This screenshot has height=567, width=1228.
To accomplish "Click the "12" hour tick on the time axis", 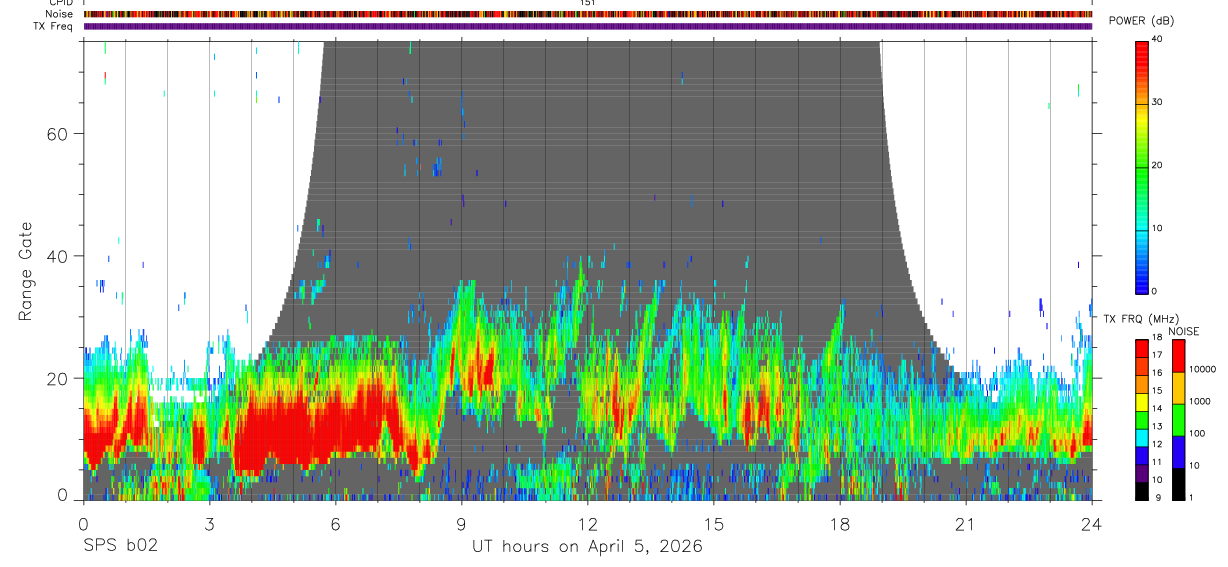I will (587, 524).
